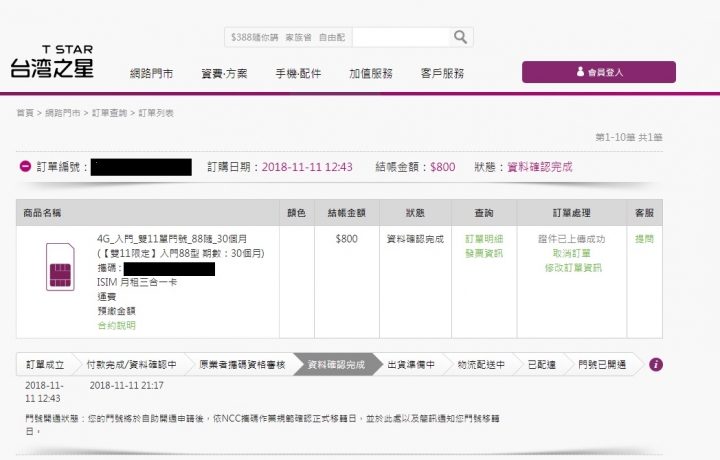Viewport: 720px width, 460px height.
Task: Click inside the search input field
Action: [x=400, y=37]
